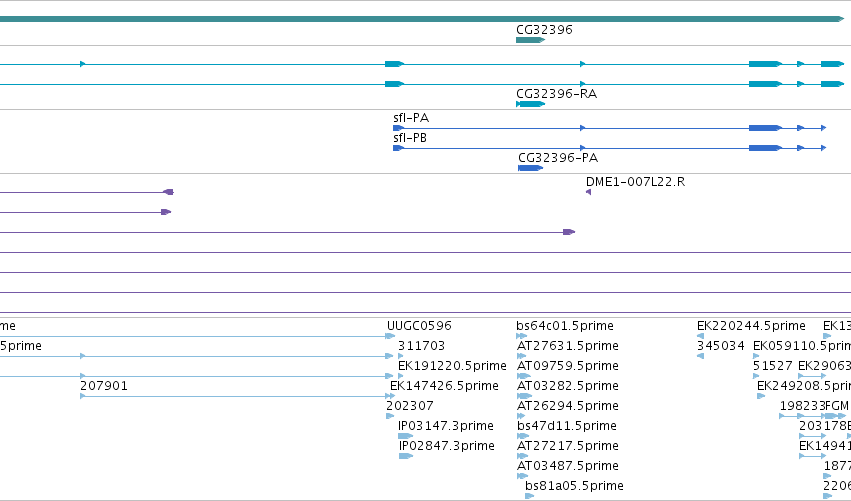
Task: Open AT26294.5prime EST
Action: (x=568, y=406)
